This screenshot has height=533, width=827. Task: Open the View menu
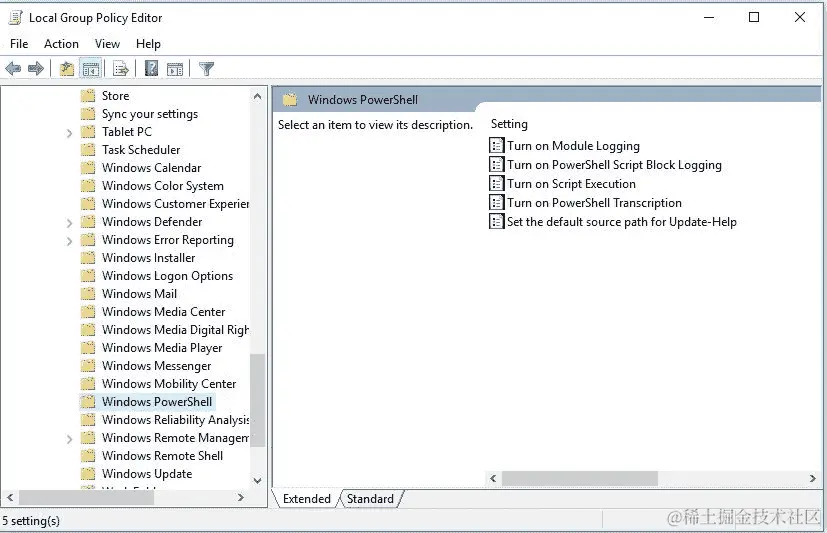point(108,44)
